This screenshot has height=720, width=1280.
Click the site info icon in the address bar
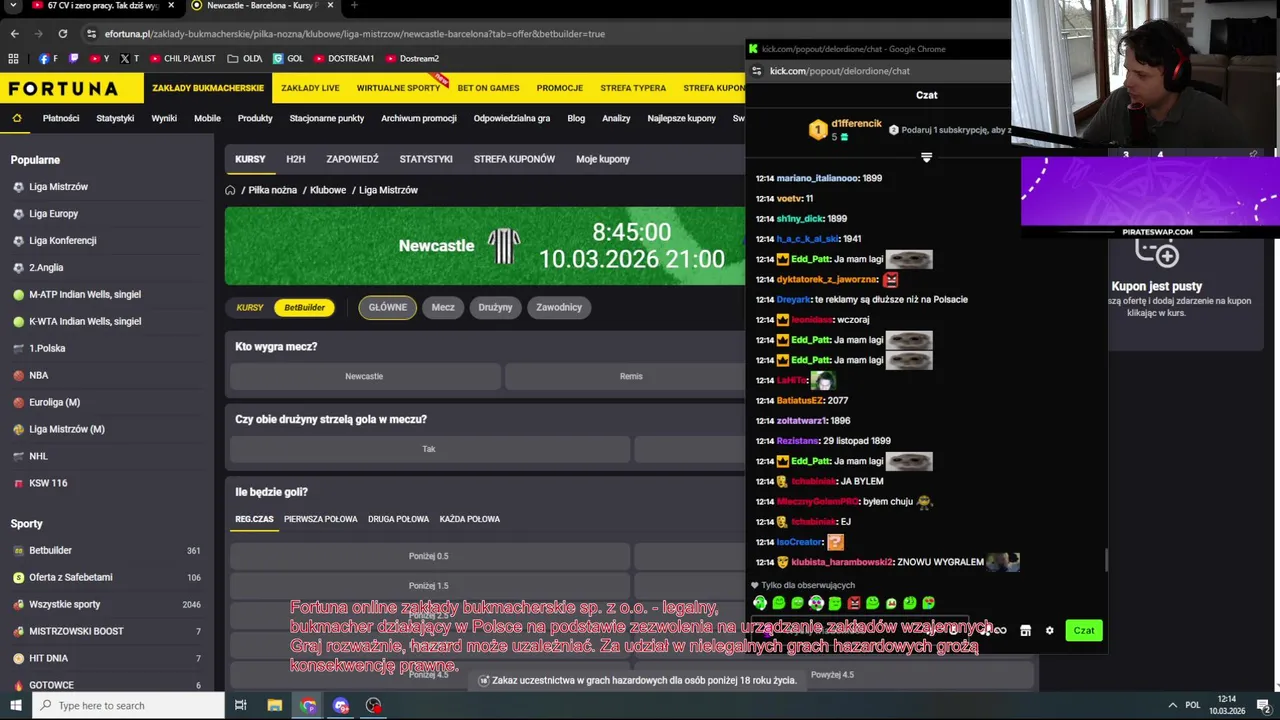pyautogui.click(x=91, y=34)
